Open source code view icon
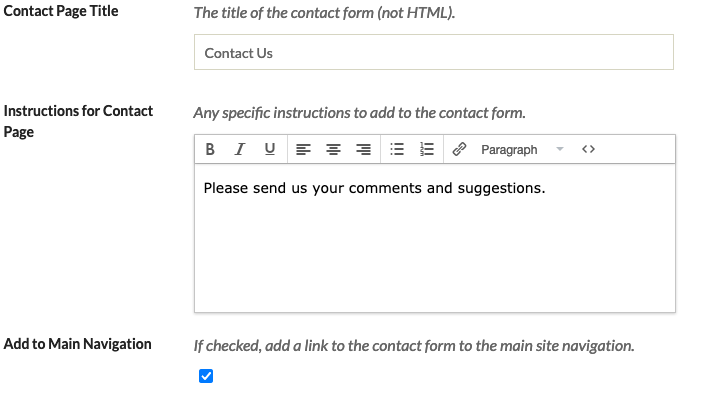Screen dimensions: 715x394 (x=588, y=149)
